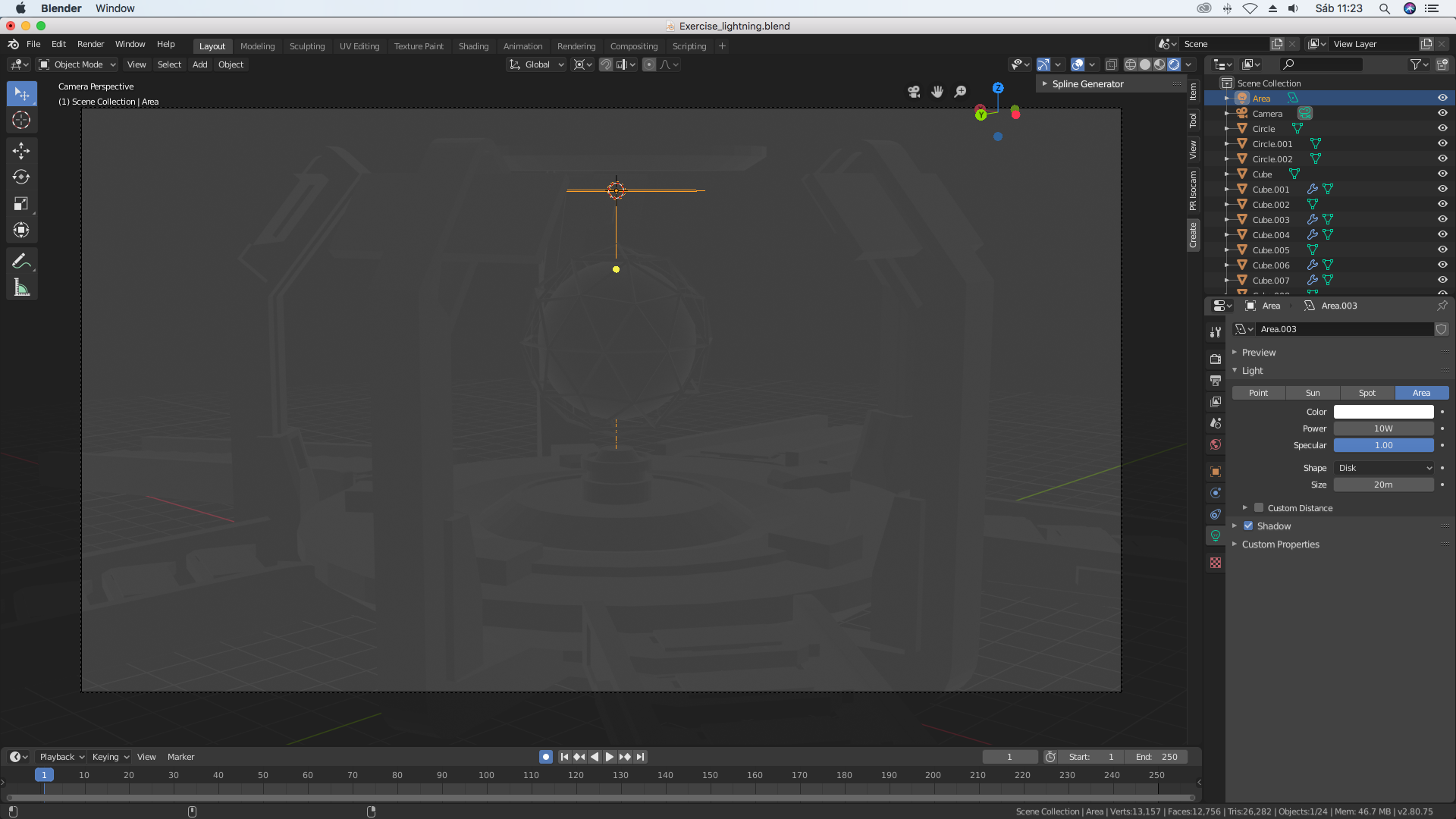The image size is (1456, 819).
Task: Switch to the Shading workspace tab
Action: (x=473, y=46)
